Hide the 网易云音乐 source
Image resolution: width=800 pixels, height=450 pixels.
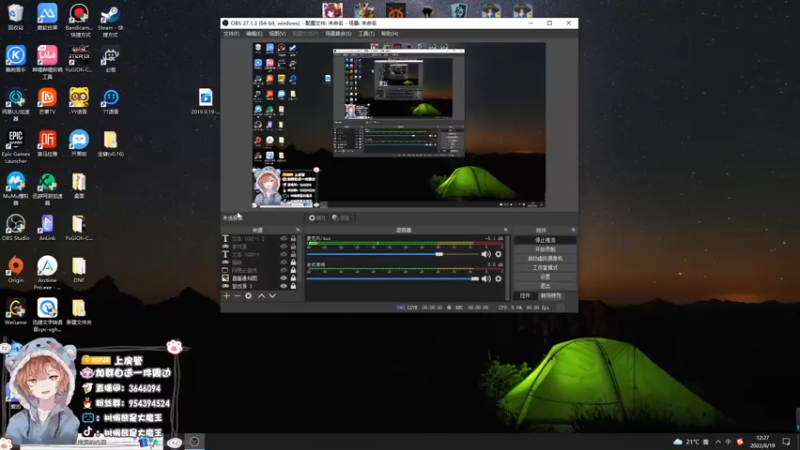pyautogui.click(x=284, y=270)
